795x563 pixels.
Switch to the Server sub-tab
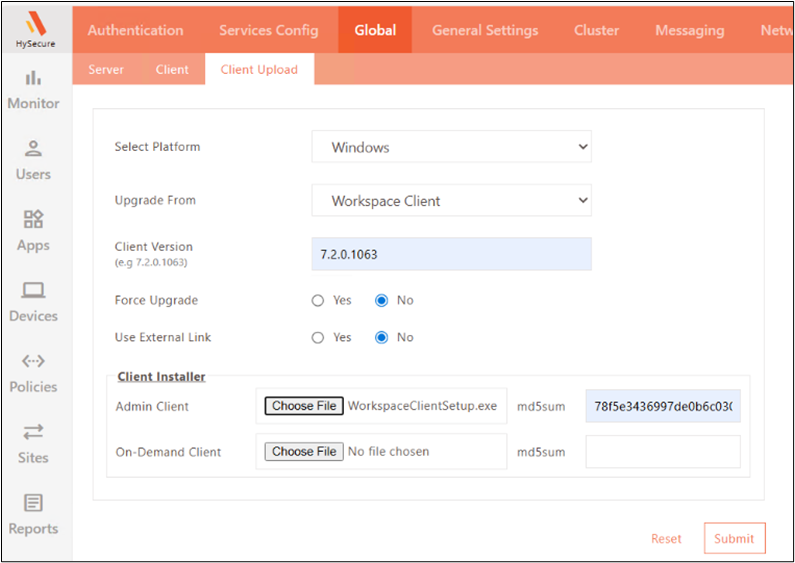[106, 70]
